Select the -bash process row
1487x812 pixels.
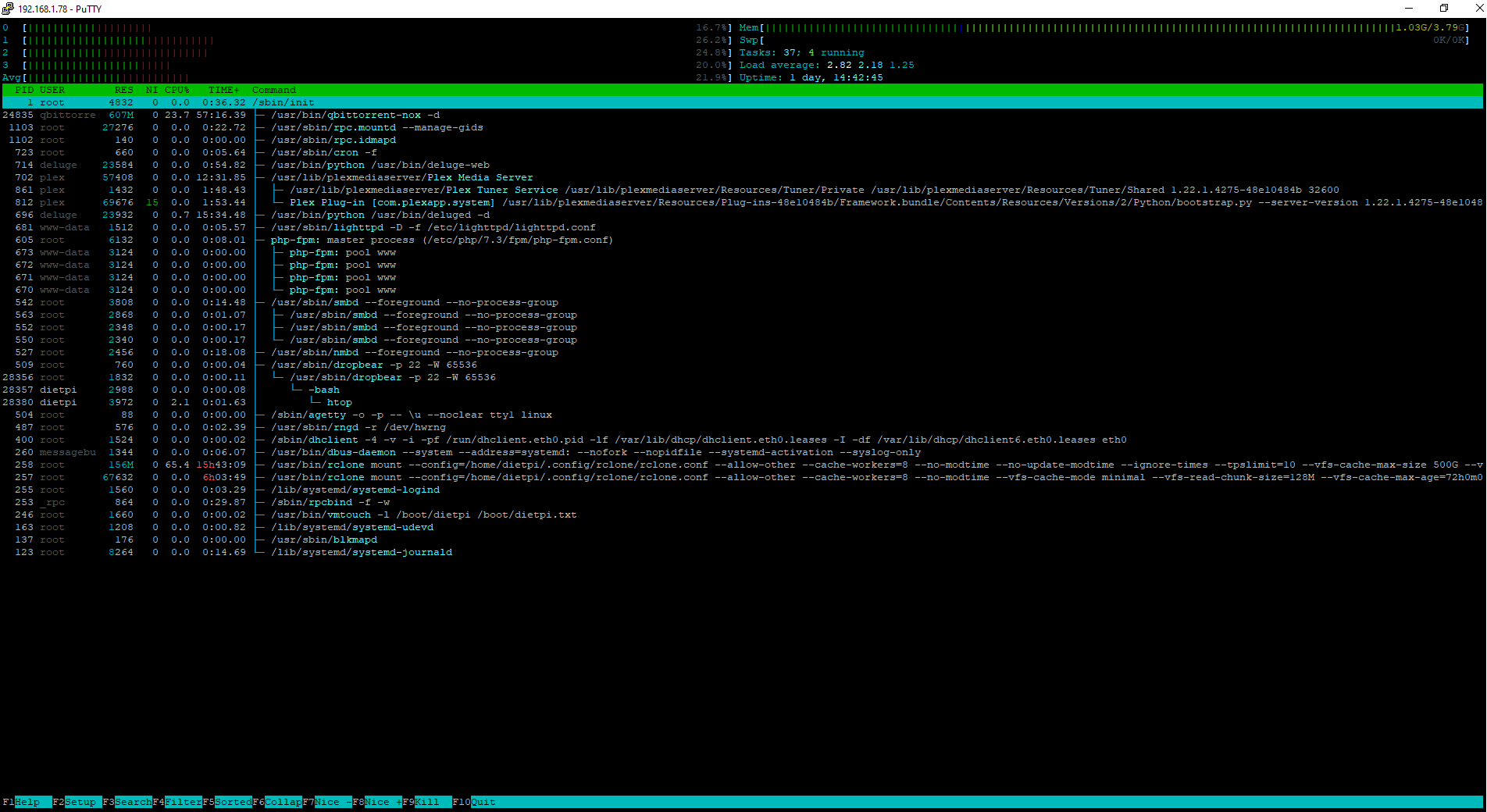coord(743,390)
